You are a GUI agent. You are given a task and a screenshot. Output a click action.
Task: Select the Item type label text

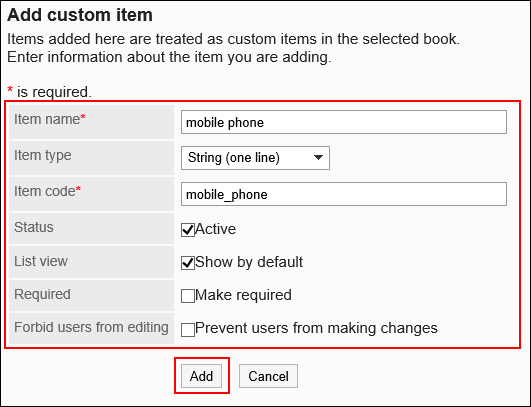[43, 155]
